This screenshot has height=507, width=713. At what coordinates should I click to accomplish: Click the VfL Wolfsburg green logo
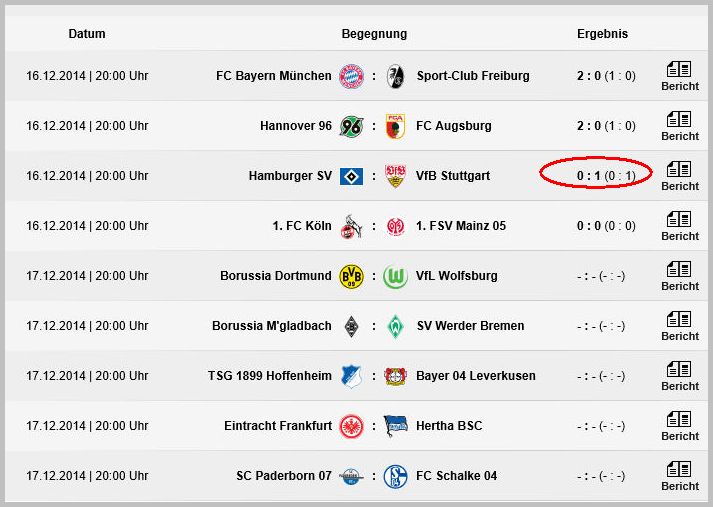(395, 276)
